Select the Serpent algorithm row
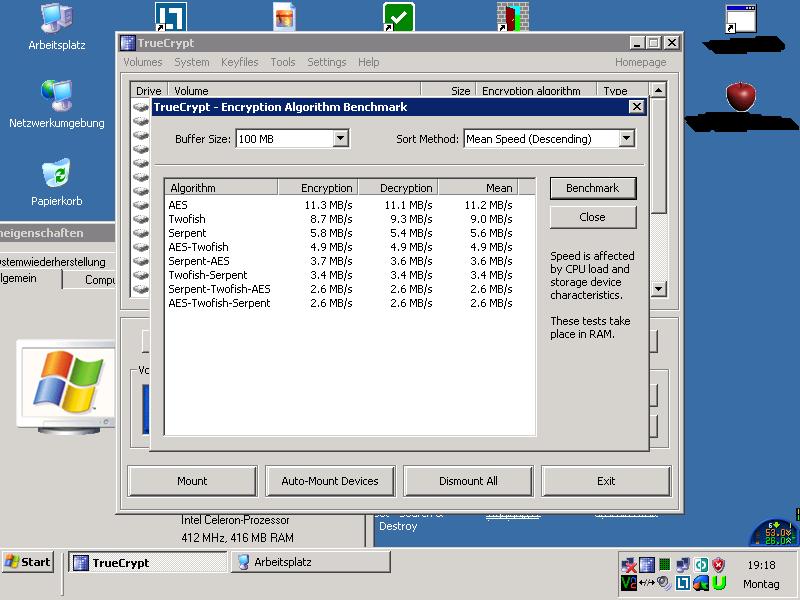 350,233
